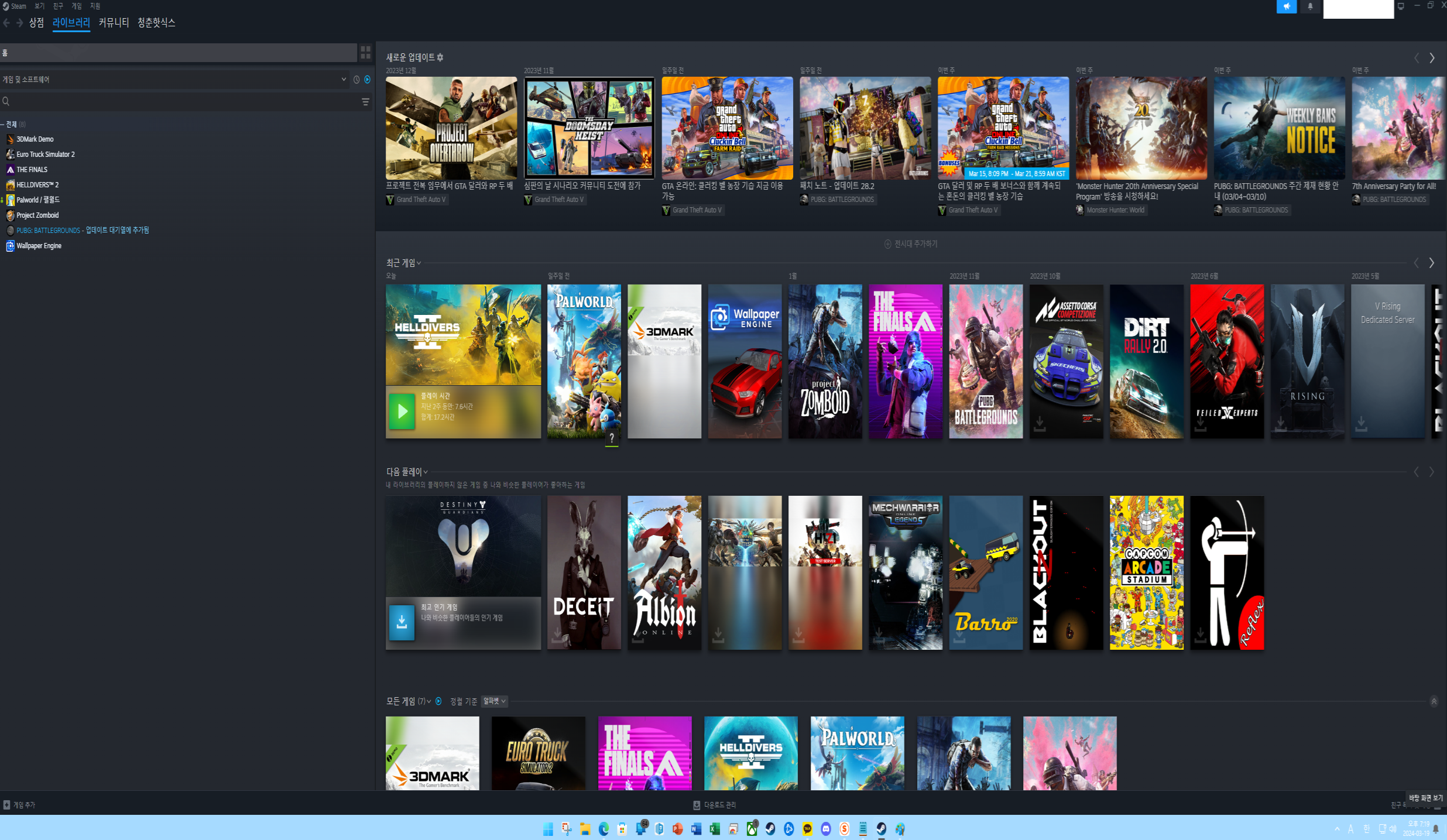Image resolution: width=1447 pixels, height=840 pixels.
Task: Install Destiny 2 with blue download button
Action: pos(402,623)
